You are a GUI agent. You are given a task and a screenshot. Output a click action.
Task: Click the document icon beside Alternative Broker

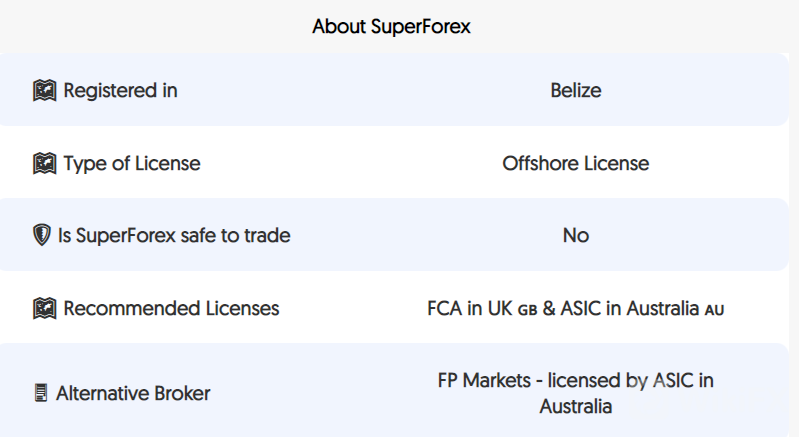pos(40,394)
